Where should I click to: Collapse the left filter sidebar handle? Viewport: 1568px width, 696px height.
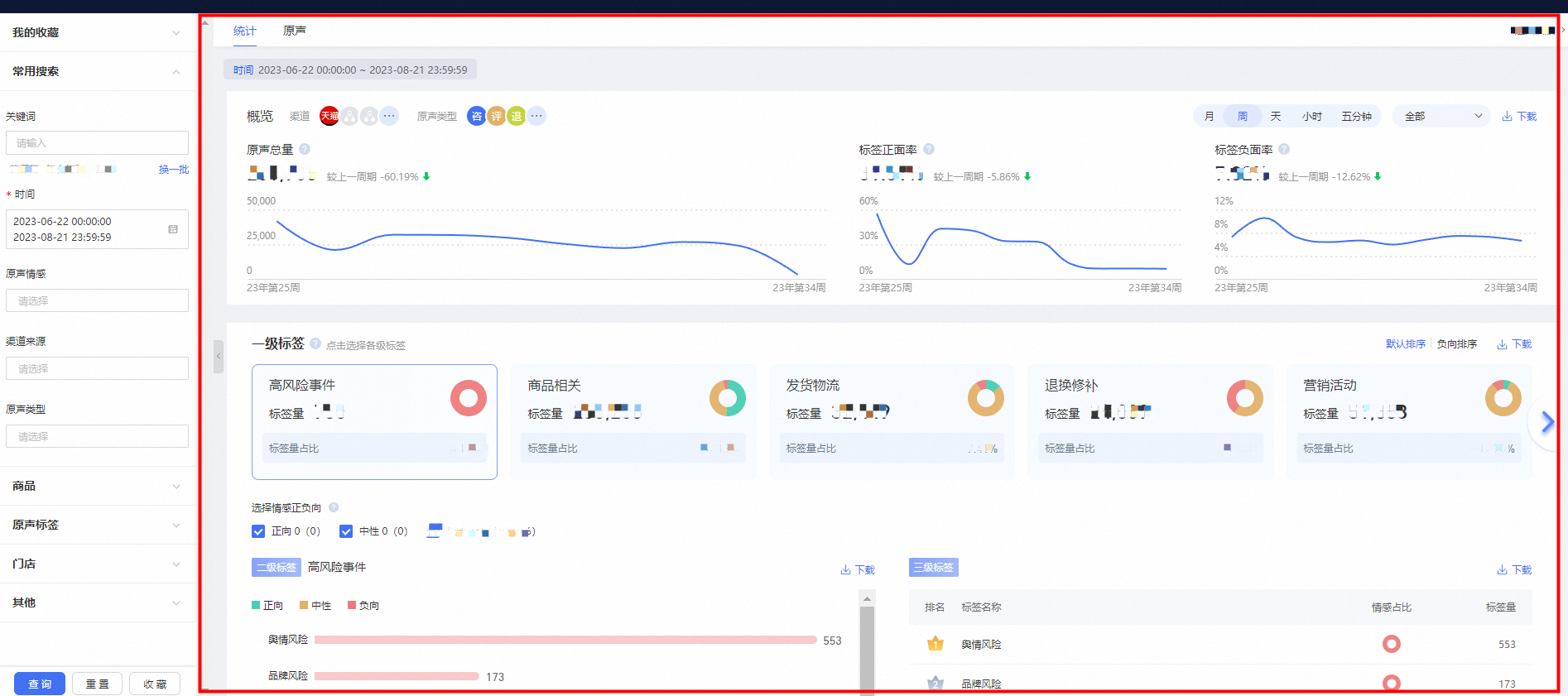click(x=219, y=357)
